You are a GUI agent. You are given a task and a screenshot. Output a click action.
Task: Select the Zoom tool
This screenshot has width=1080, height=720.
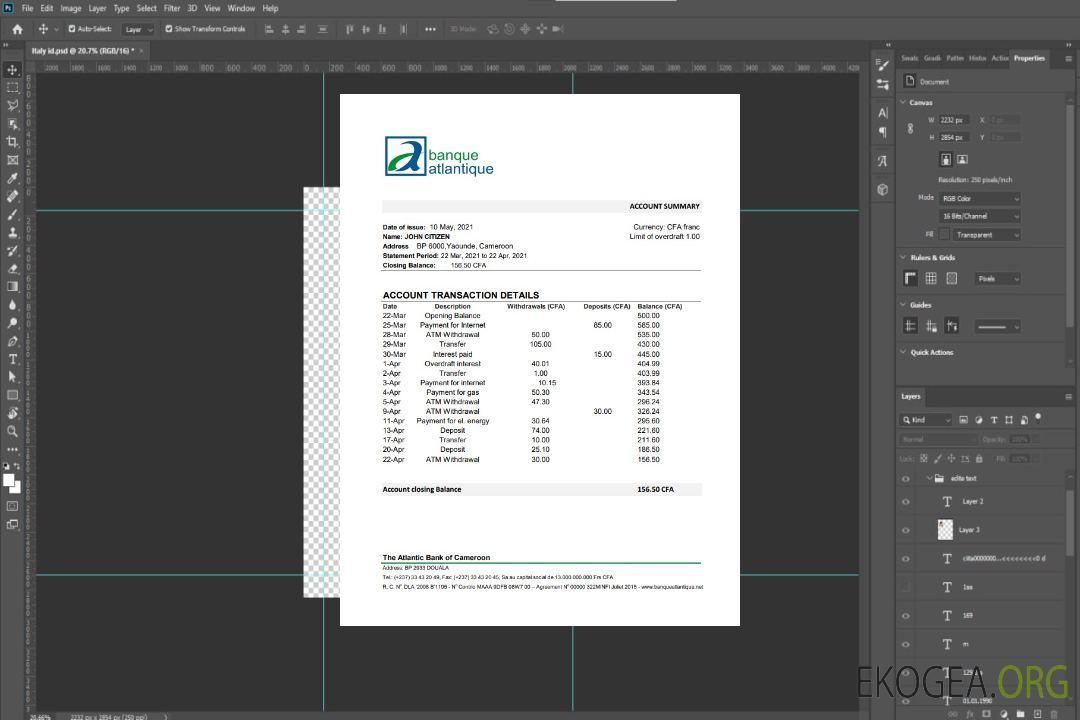click(x=13, y=431)
